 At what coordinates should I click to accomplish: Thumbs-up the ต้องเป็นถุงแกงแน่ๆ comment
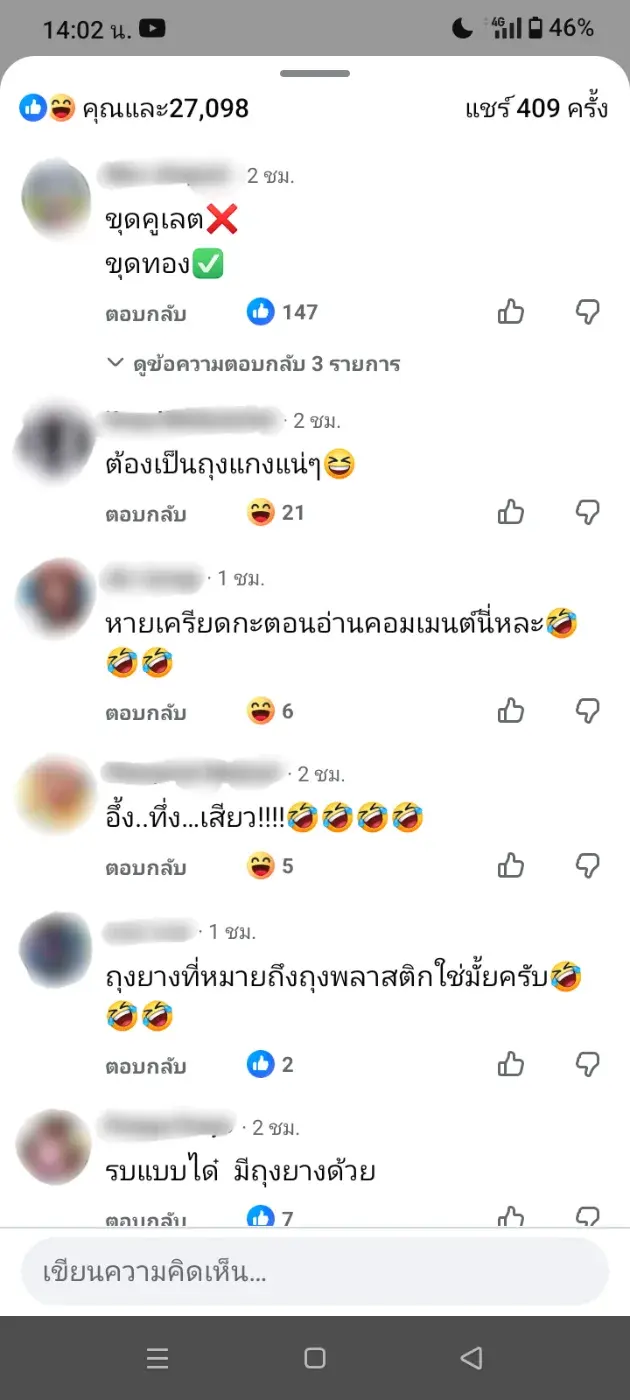[511, 512]
